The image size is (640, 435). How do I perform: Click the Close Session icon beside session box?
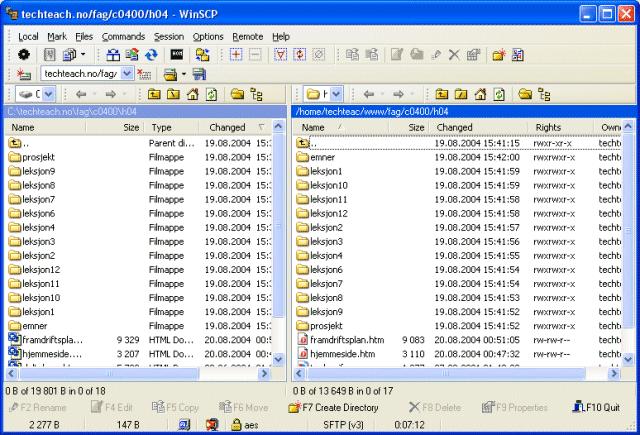point(144,74)
